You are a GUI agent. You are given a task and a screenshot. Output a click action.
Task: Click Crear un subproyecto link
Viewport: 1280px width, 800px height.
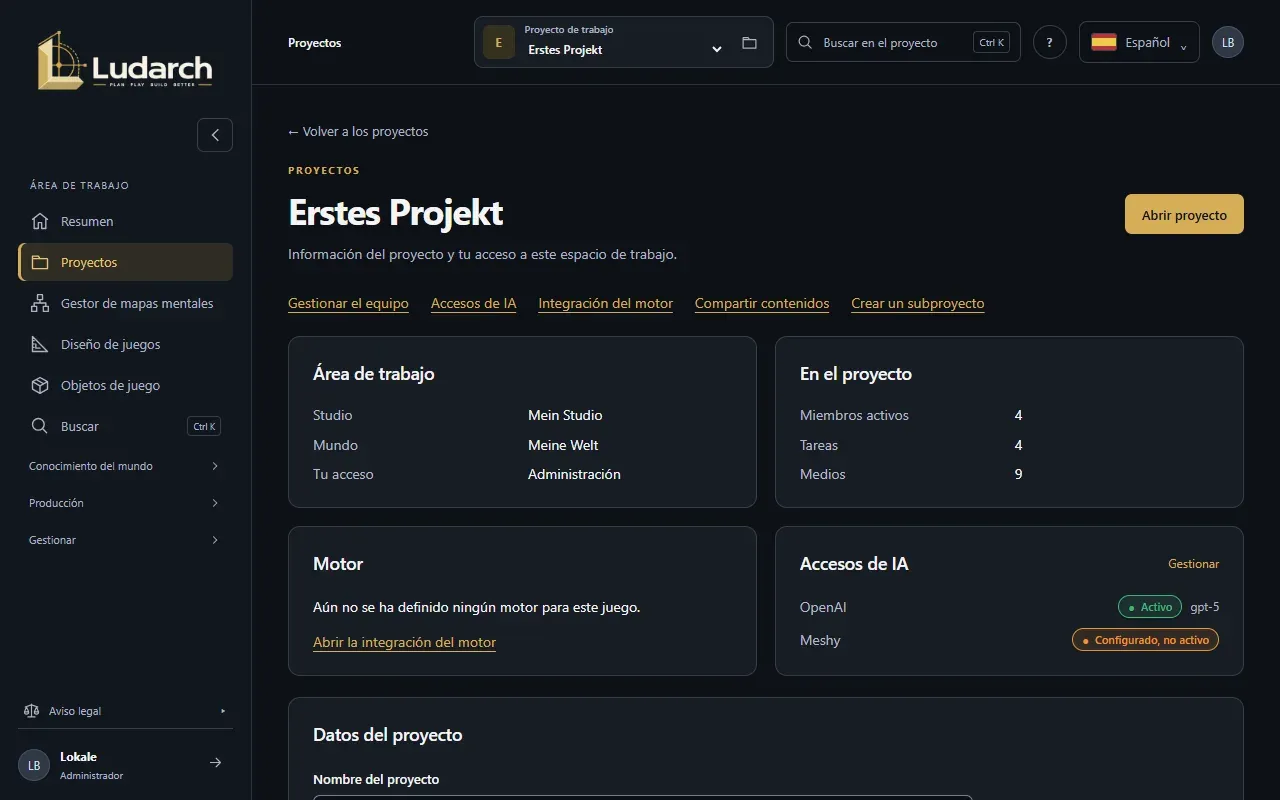(918, 303)
